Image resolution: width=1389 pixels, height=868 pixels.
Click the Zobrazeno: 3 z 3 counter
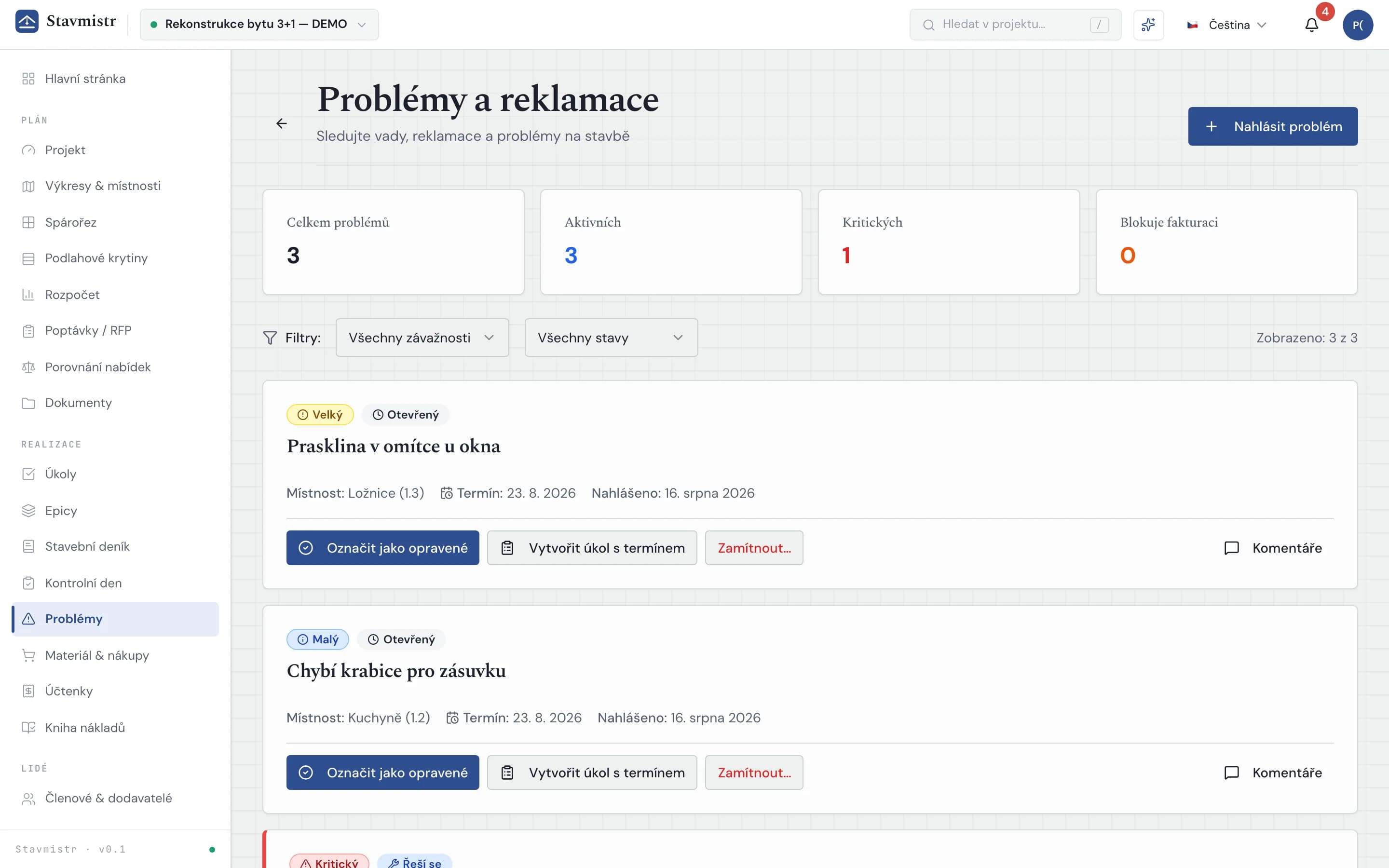tap(1307, 338)
